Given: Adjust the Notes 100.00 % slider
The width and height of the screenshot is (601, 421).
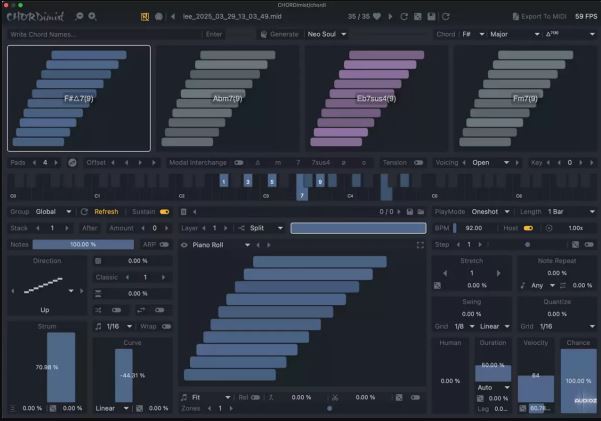Looking at the screenshot, I should click(x=83, y=245).
